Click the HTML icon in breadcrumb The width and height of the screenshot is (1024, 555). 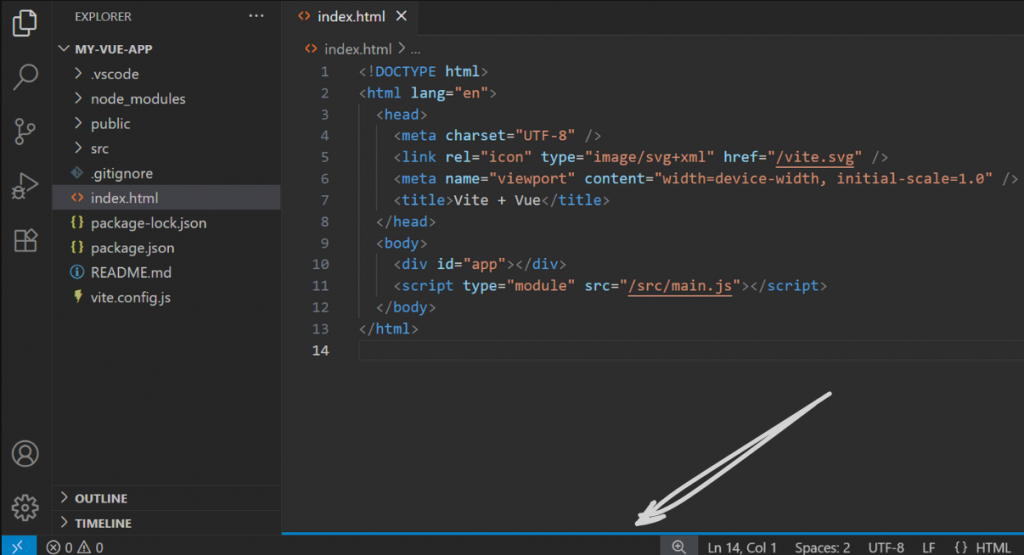point(311,49)
